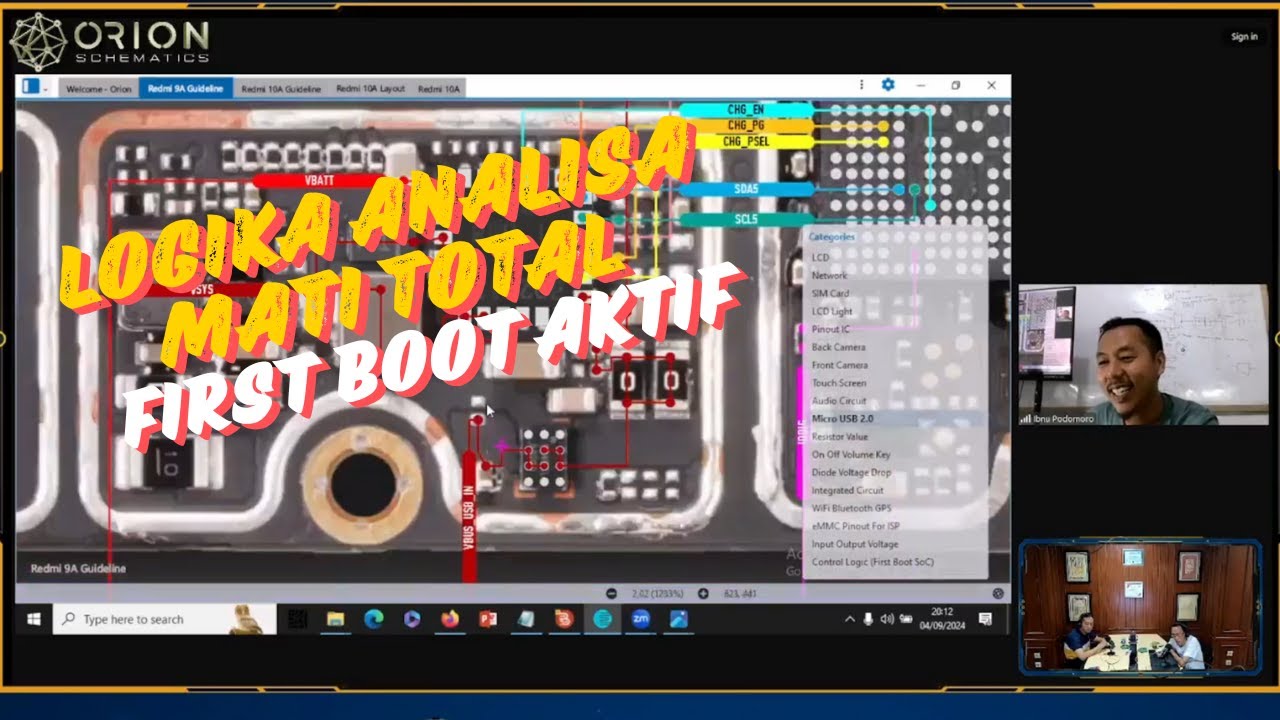1280x720 pixels.
Task: Click the Redmi 9A Guideline watermark label
Action: [77, 568]
